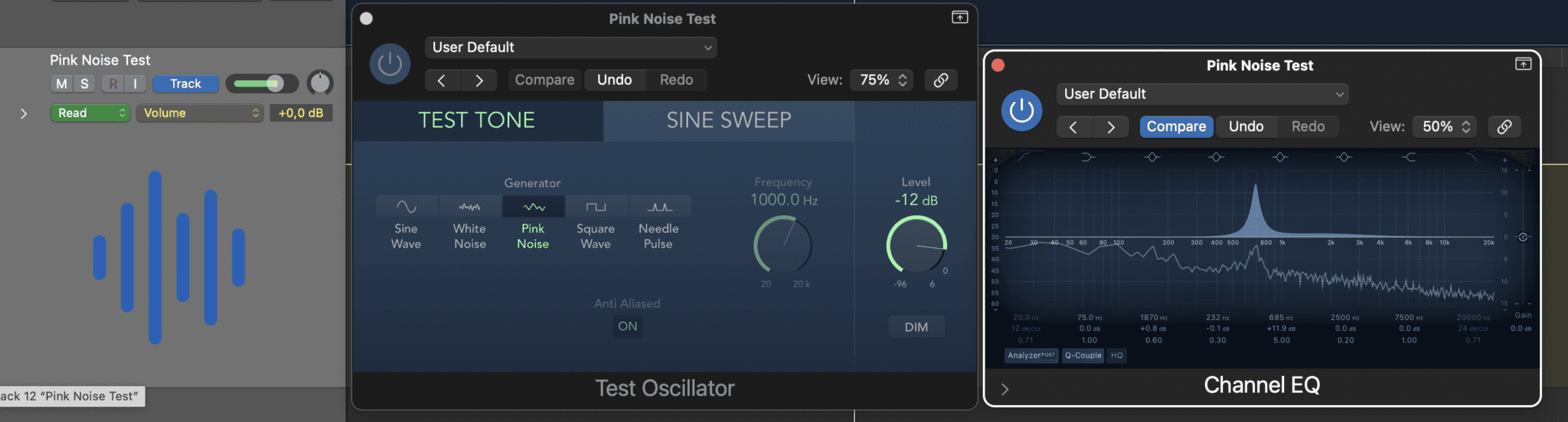Open the Read automation mode dropdown
The image size is (1568, 422).
click(90, 113)
